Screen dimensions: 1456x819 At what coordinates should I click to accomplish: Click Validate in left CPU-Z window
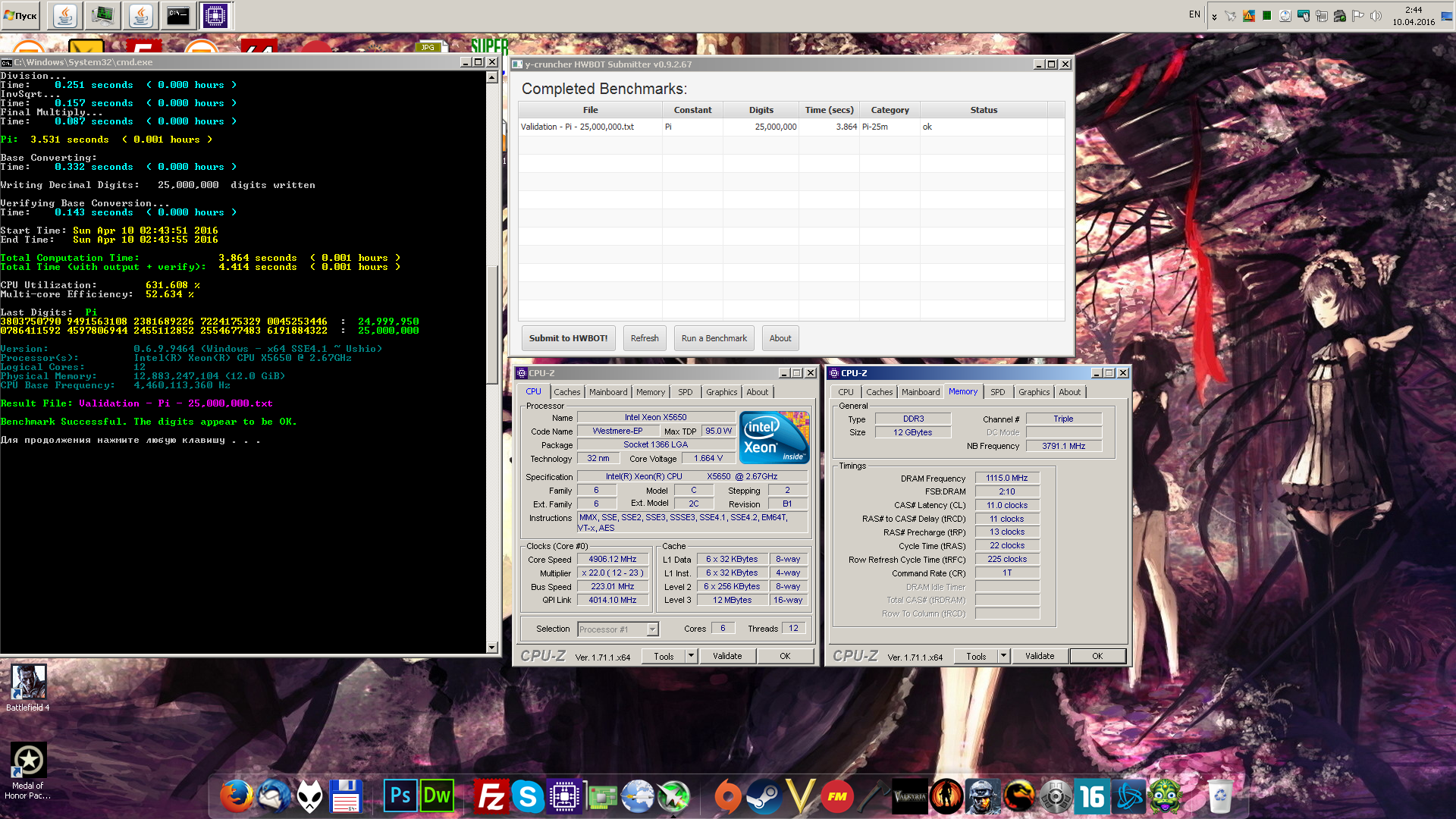(727, 656)
